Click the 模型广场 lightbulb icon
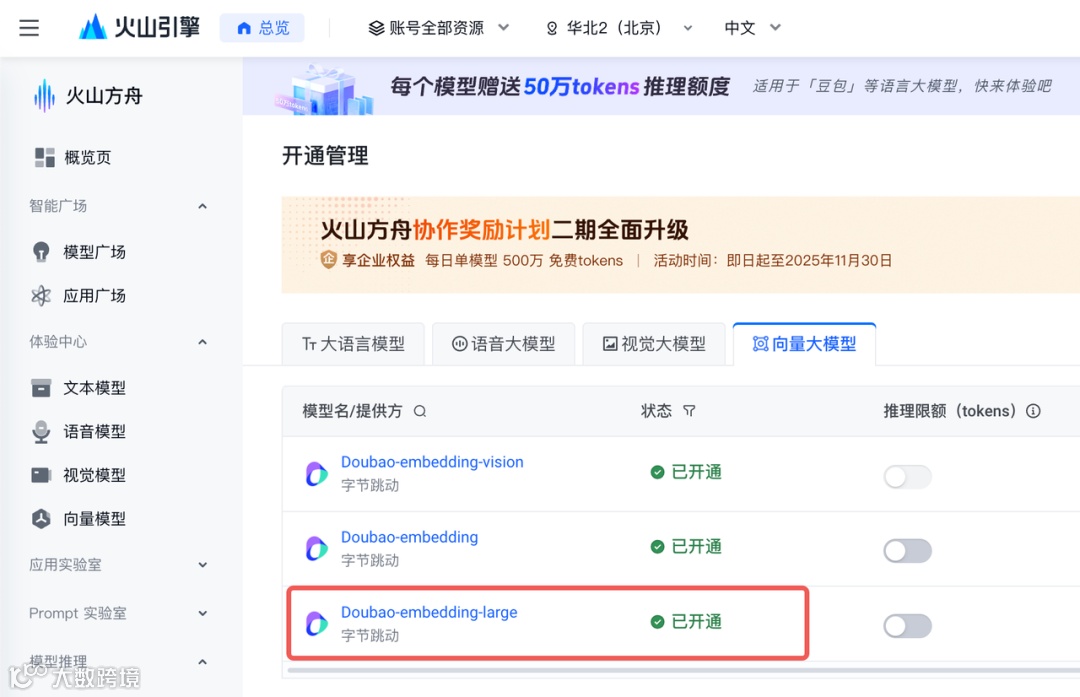This screenshot has width=1080, height=697. 41,252
